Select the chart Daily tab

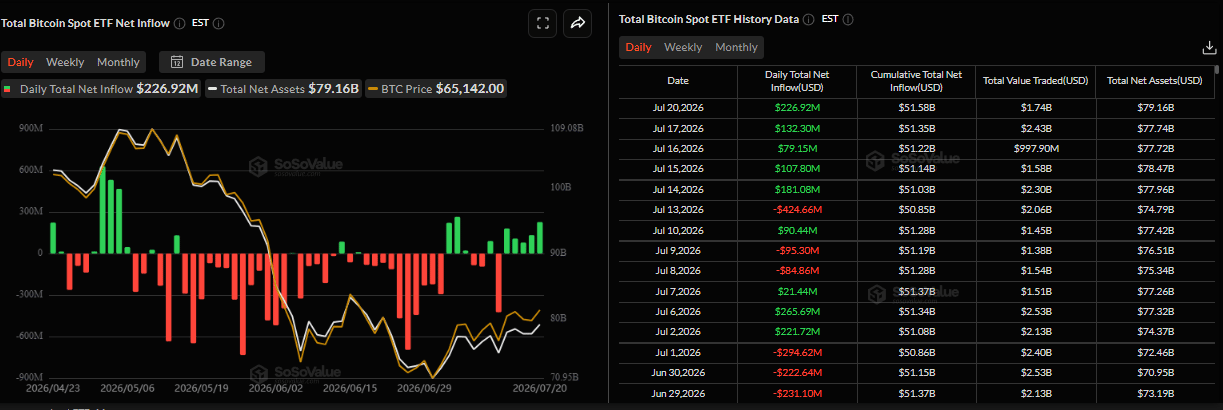tap(20, 62)
